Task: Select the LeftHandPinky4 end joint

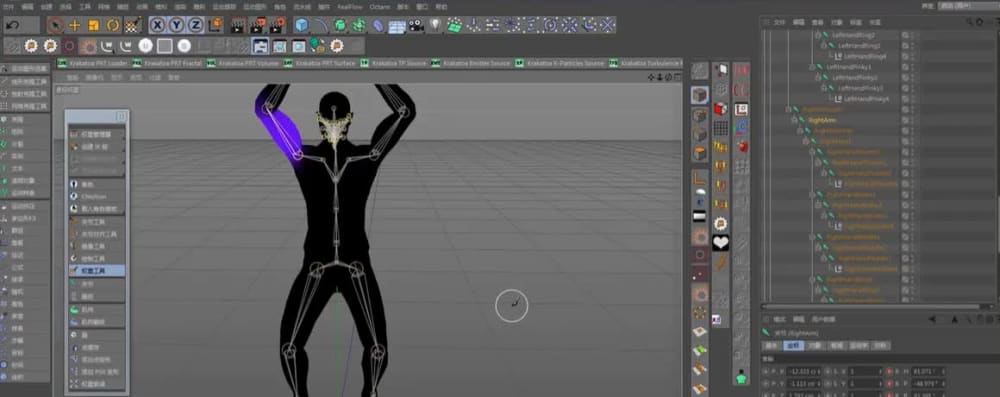Action: (866, 99)
